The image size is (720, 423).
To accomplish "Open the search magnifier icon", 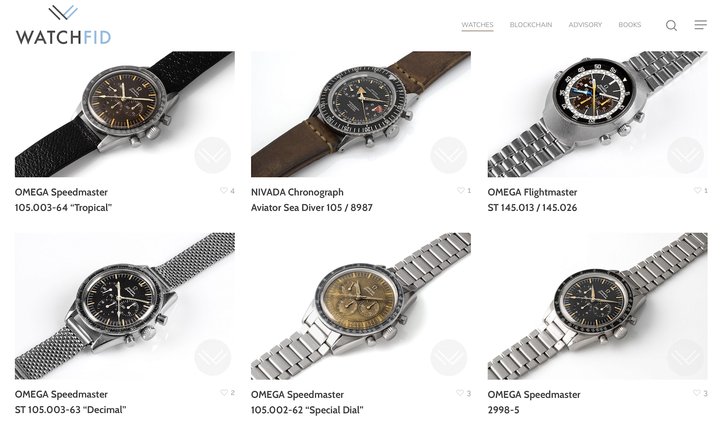I will click(671, 25).
